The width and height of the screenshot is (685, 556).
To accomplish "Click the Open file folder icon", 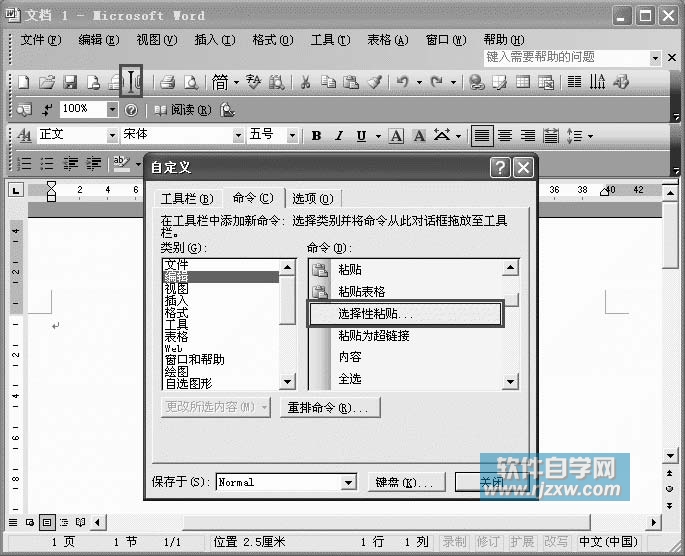I will pos(47,82).
